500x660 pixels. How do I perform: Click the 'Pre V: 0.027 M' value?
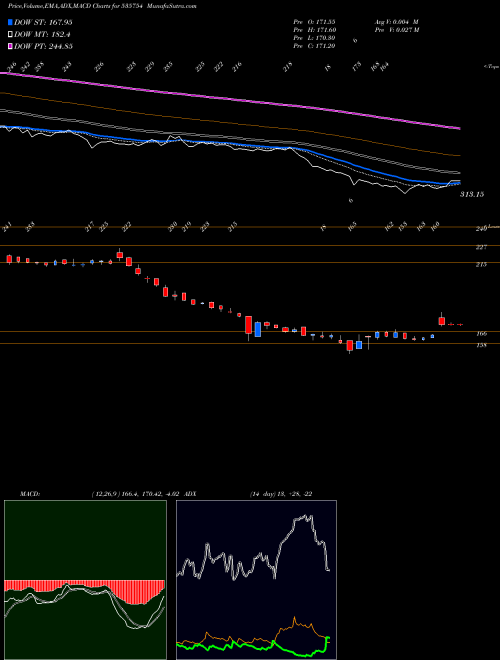tap(396, 30)
